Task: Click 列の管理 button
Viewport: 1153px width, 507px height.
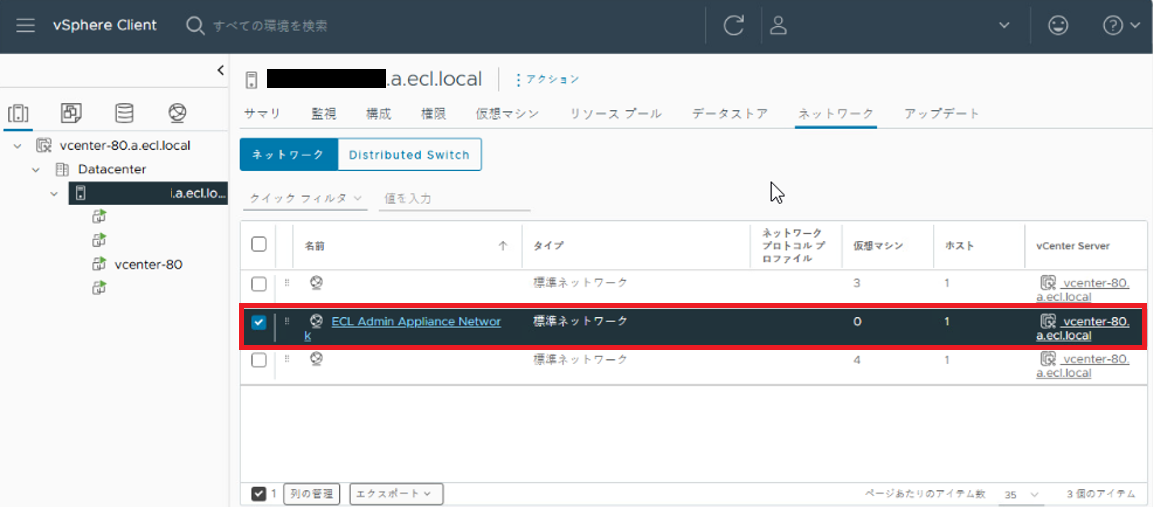Action: (311, 494)
